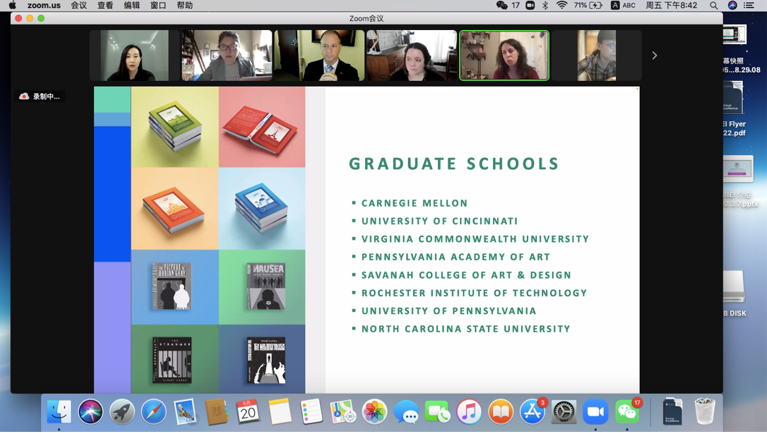Select participant video with glasses woman
Screen dimensions: 767x433
(x=227, y=55)
